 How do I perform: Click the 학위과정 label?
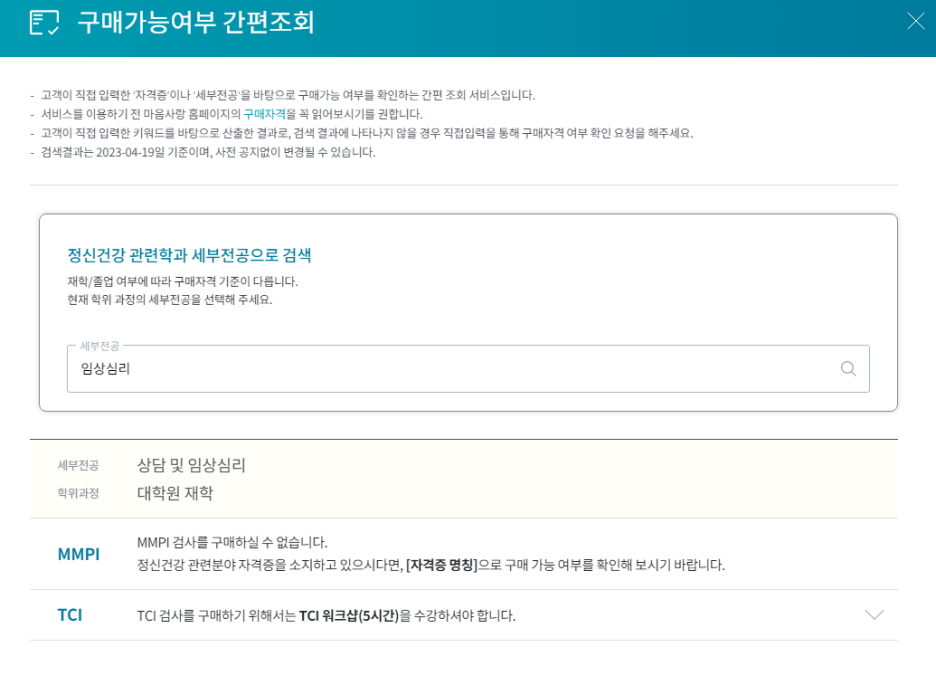coord(78,493)
